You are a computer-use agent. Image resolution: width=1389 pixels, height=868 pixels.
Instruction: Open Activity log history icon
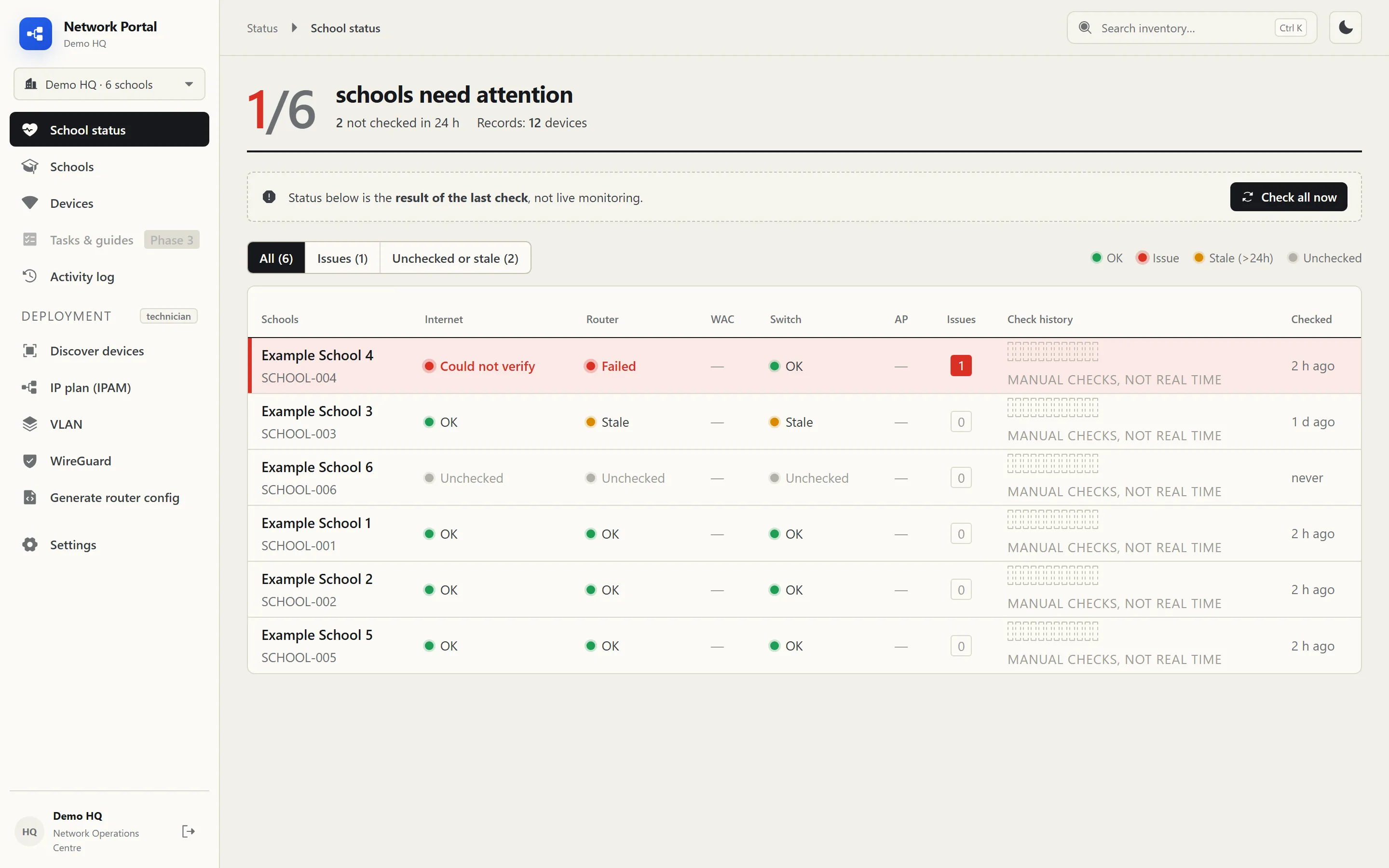30,276
